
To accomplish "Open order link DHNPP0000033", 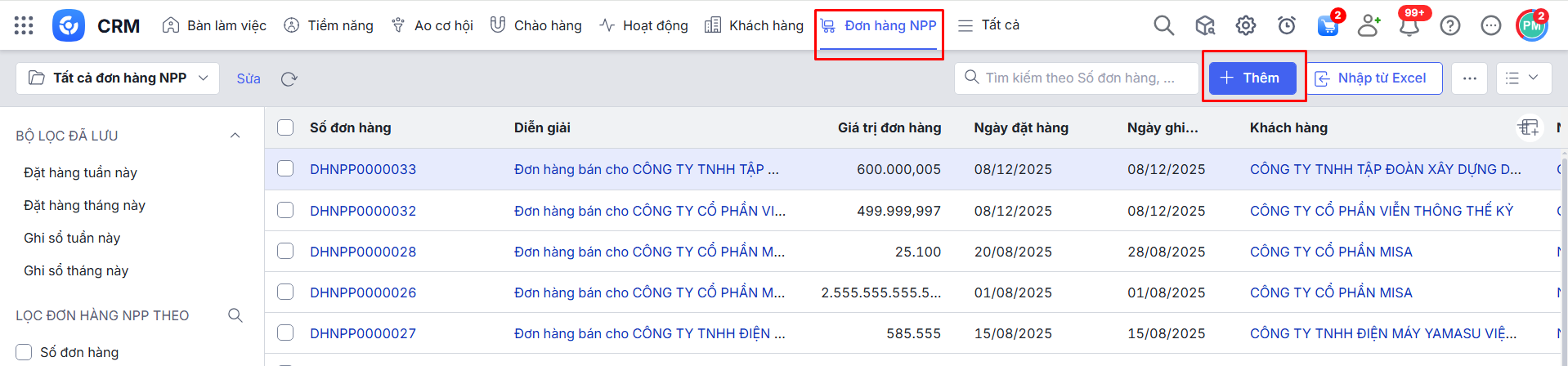I will (x=363, y=169).
